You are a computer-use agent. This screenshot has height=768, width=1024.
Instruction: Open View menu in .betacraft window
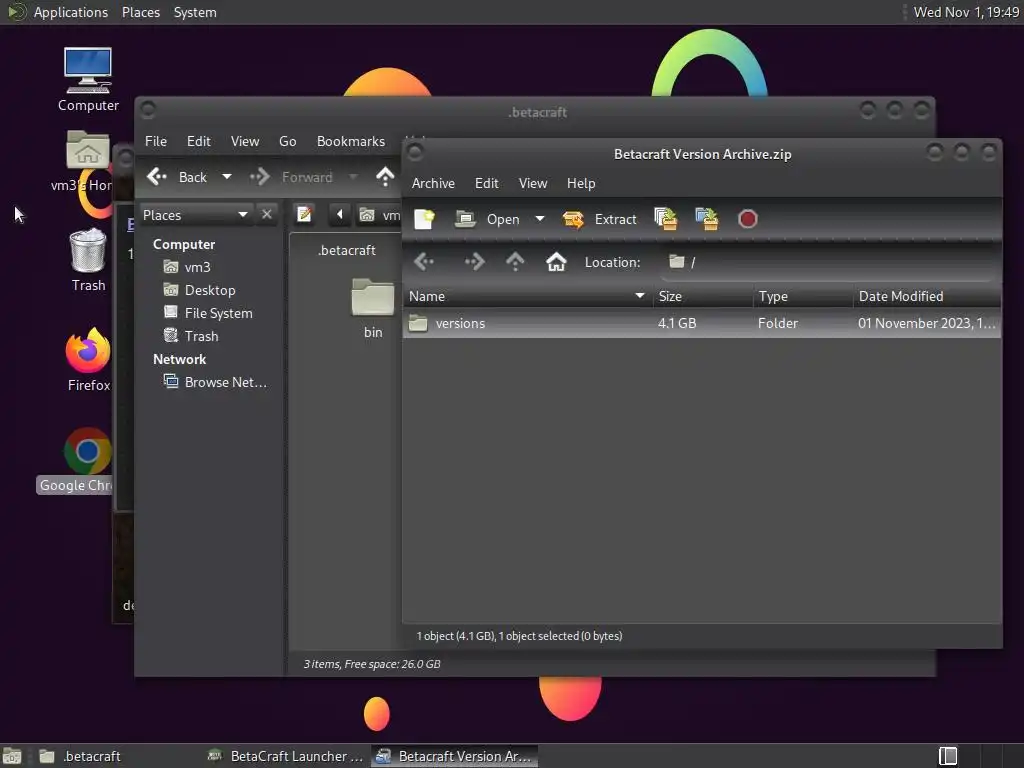(245, 142)
